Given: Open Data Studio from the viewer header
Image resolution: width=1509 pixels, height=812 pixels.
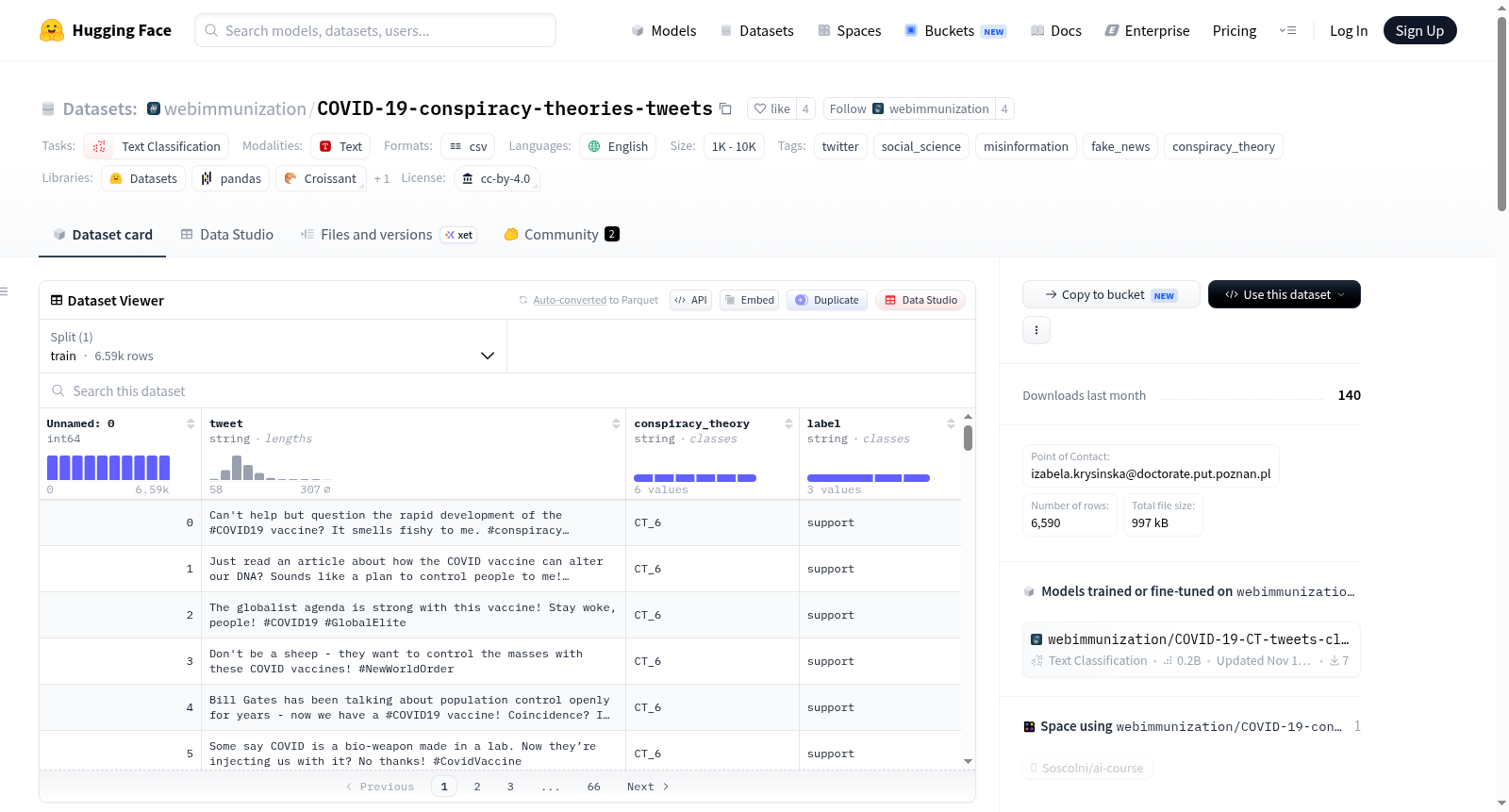Looking at the screenshot, I should pos(920,300).
